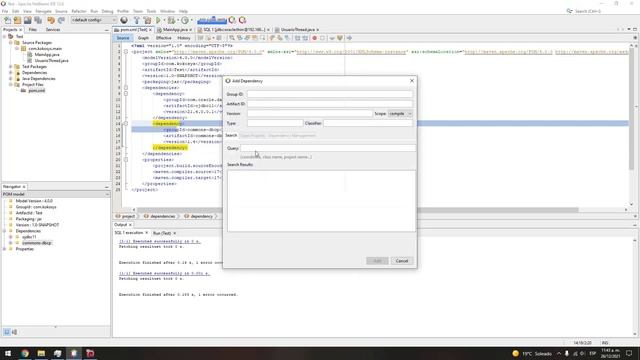Screen dimensions: 640x360
Task: Select commons-dbcp in the Navigator
Action: click(37, 243)
